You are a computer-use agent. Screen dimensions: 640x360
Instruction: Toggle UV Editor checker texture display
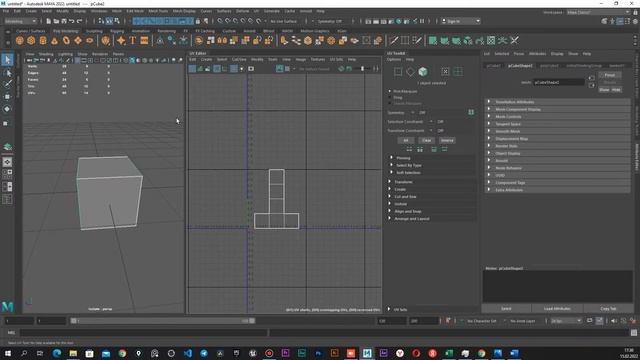click(287, 69)
